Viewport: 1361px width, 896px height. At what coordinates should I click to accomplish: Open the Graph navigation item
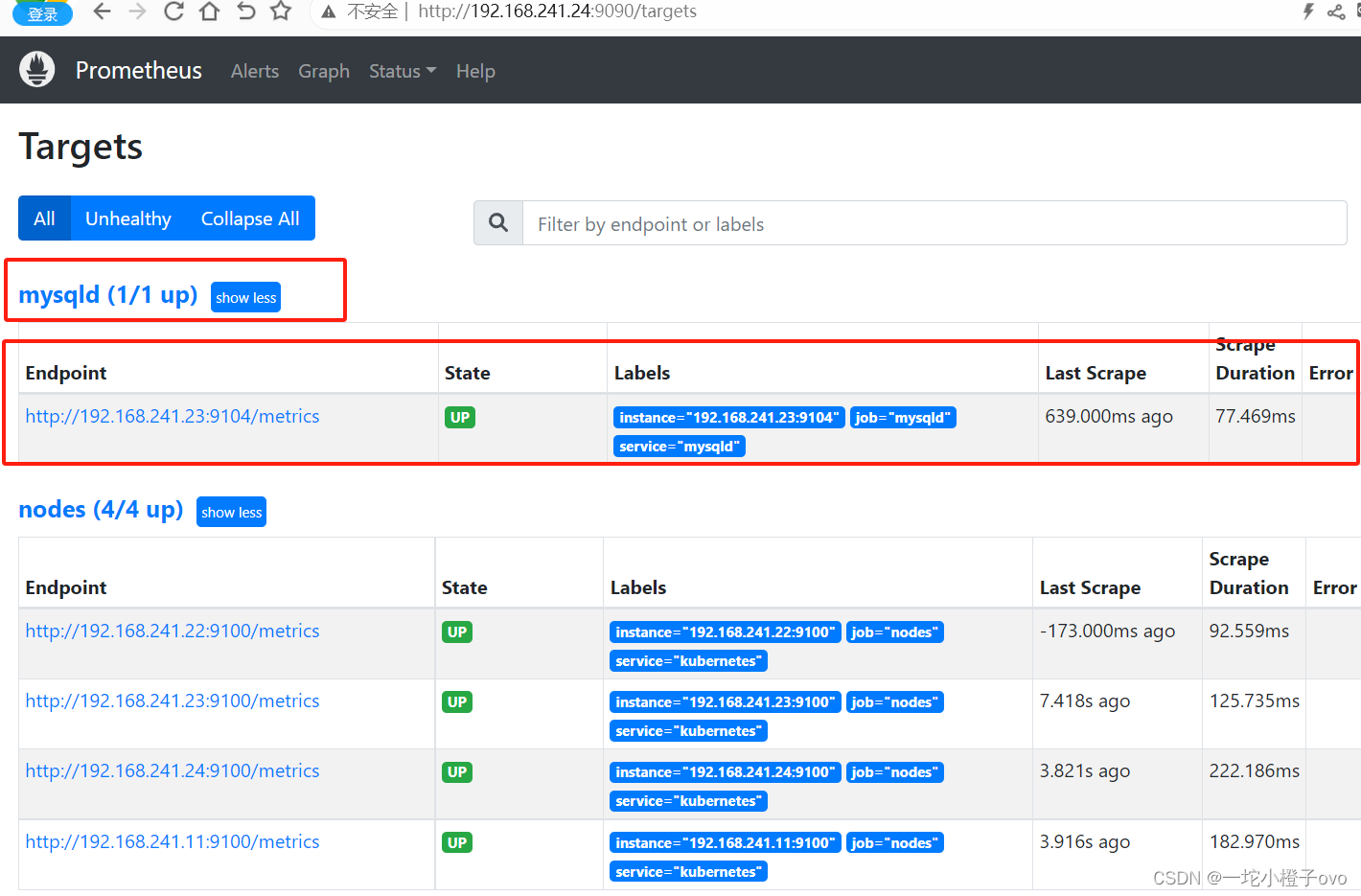tap(324, 71)
